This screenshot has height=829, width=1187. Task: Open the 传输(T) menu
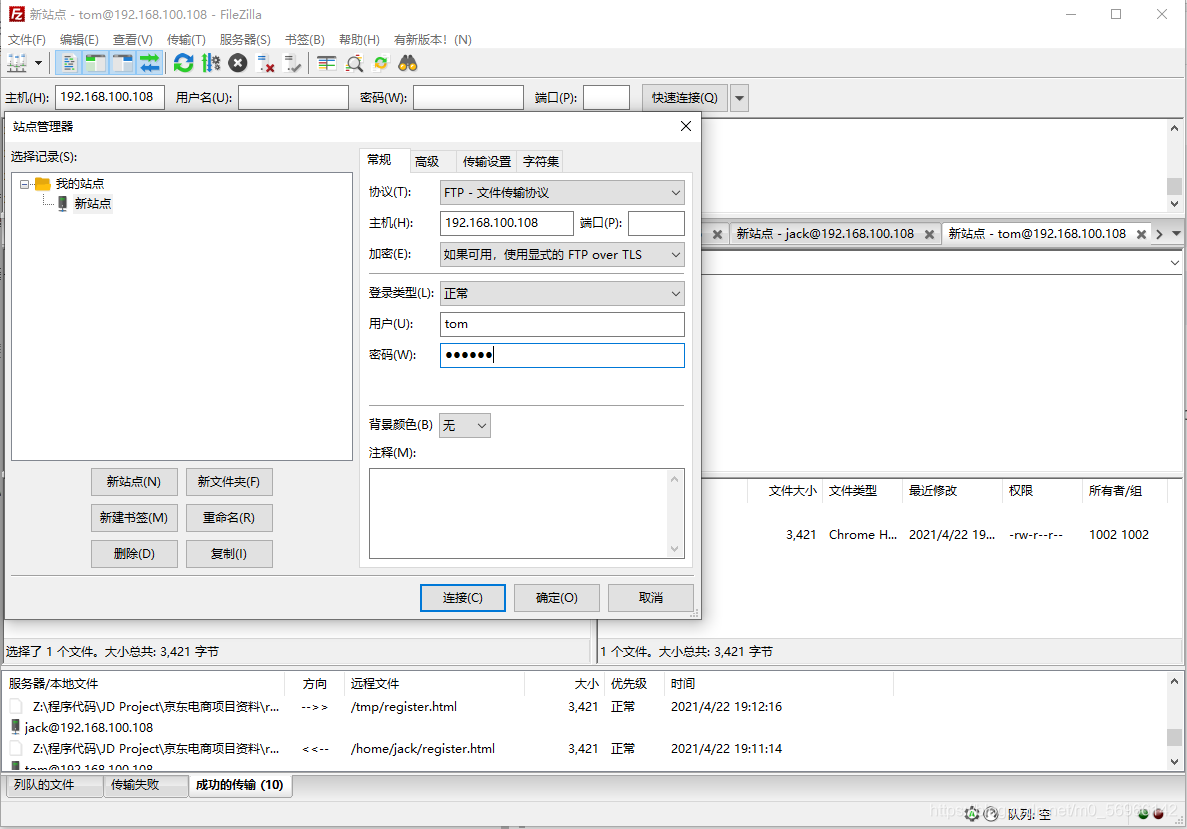click(186, 39)
